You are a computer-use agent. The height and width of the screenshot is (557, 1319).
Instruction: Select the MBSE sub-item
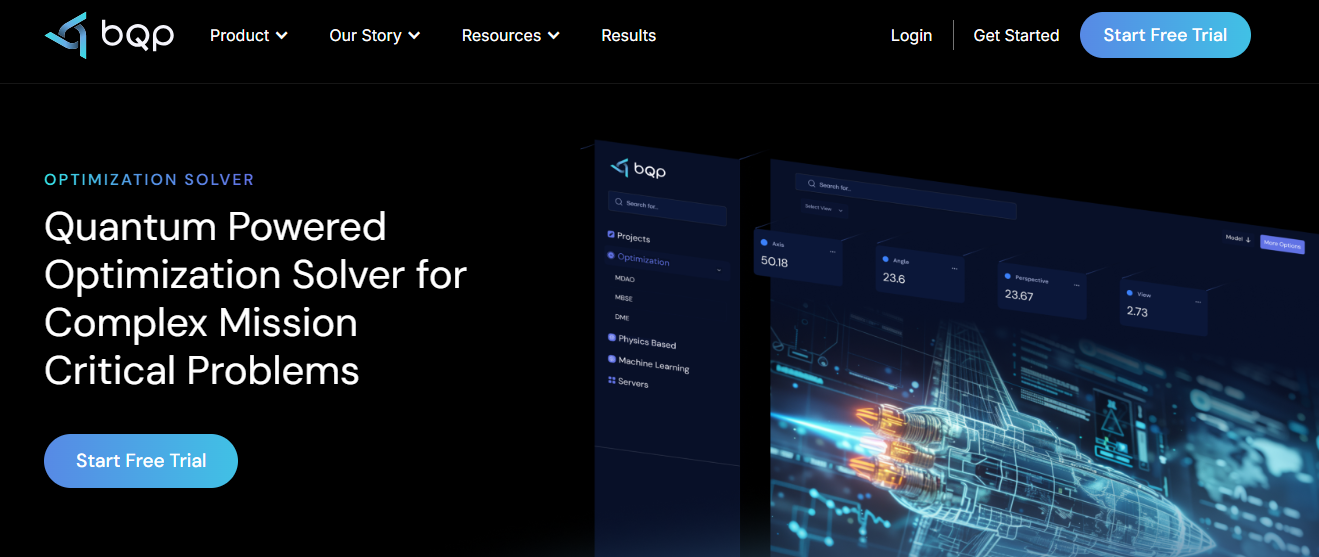tap(624, 298)
